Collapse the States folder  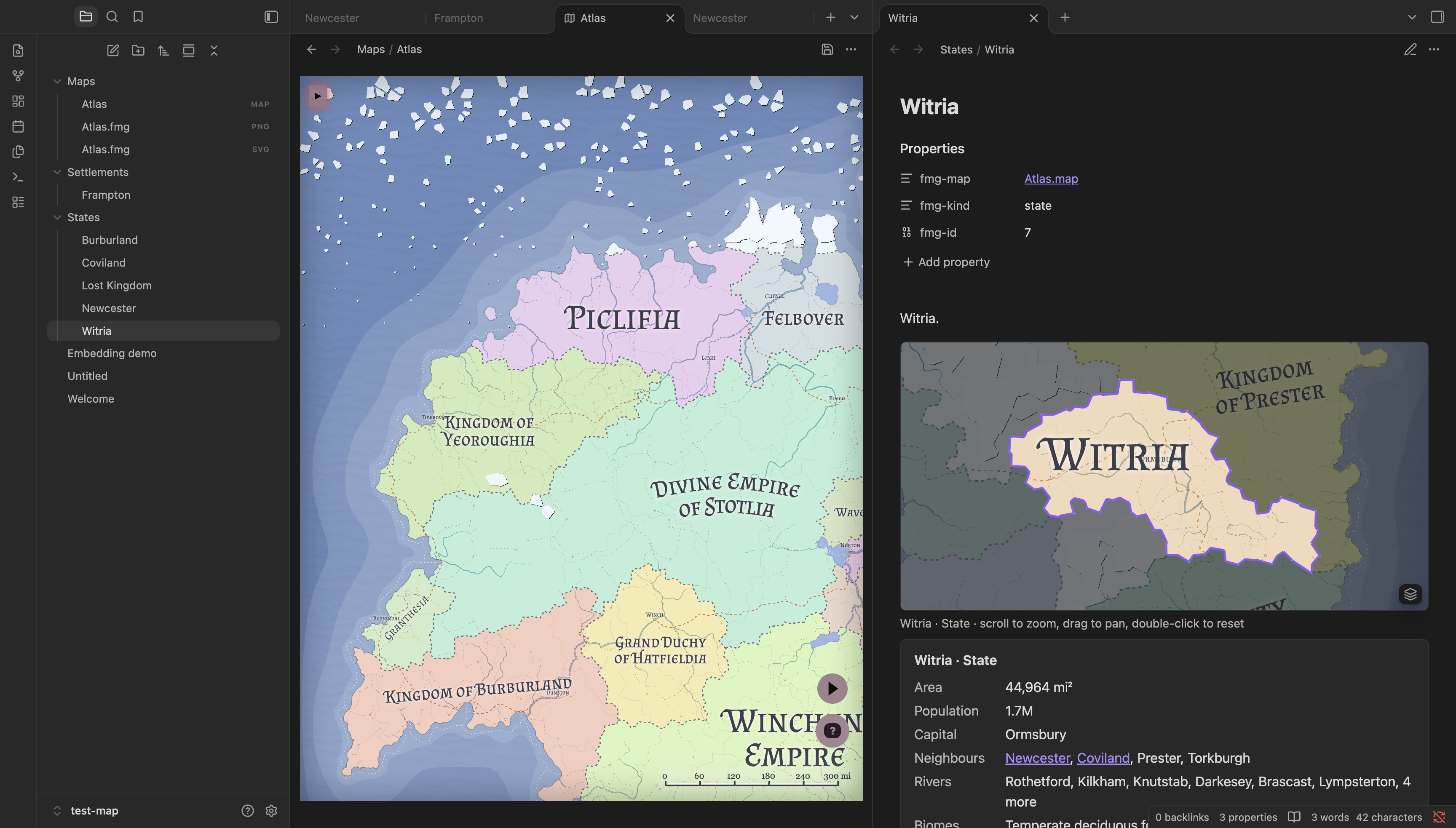[57, 217]
